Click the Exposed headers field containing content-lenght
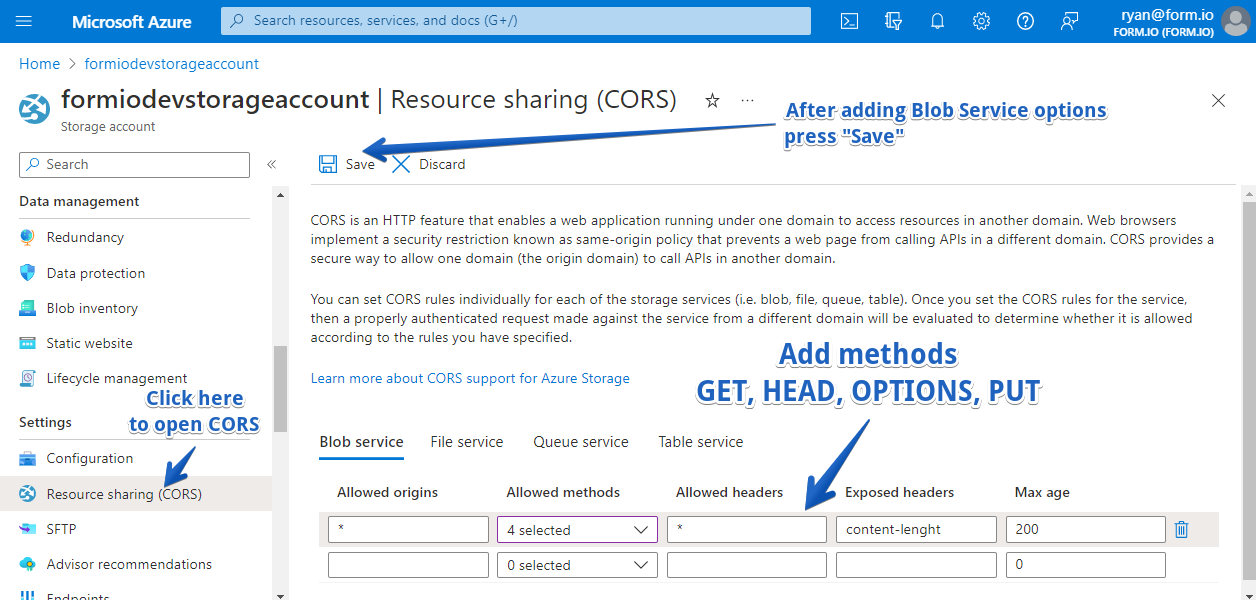The width and height of the screenshot is (1256, 600). pos(916,530)
